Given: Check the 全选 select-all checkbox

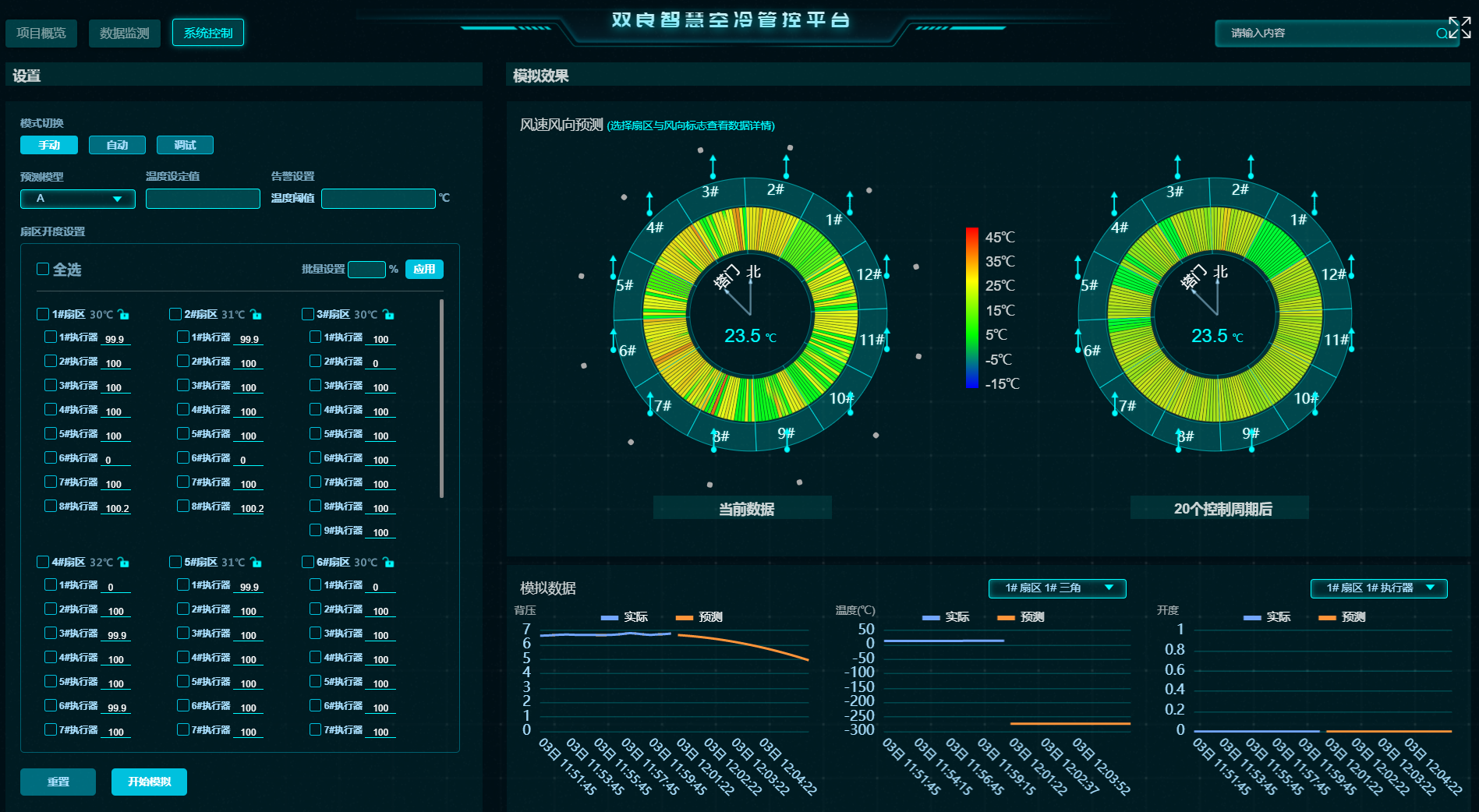Looking at the screenshot, I should (43, 269).
